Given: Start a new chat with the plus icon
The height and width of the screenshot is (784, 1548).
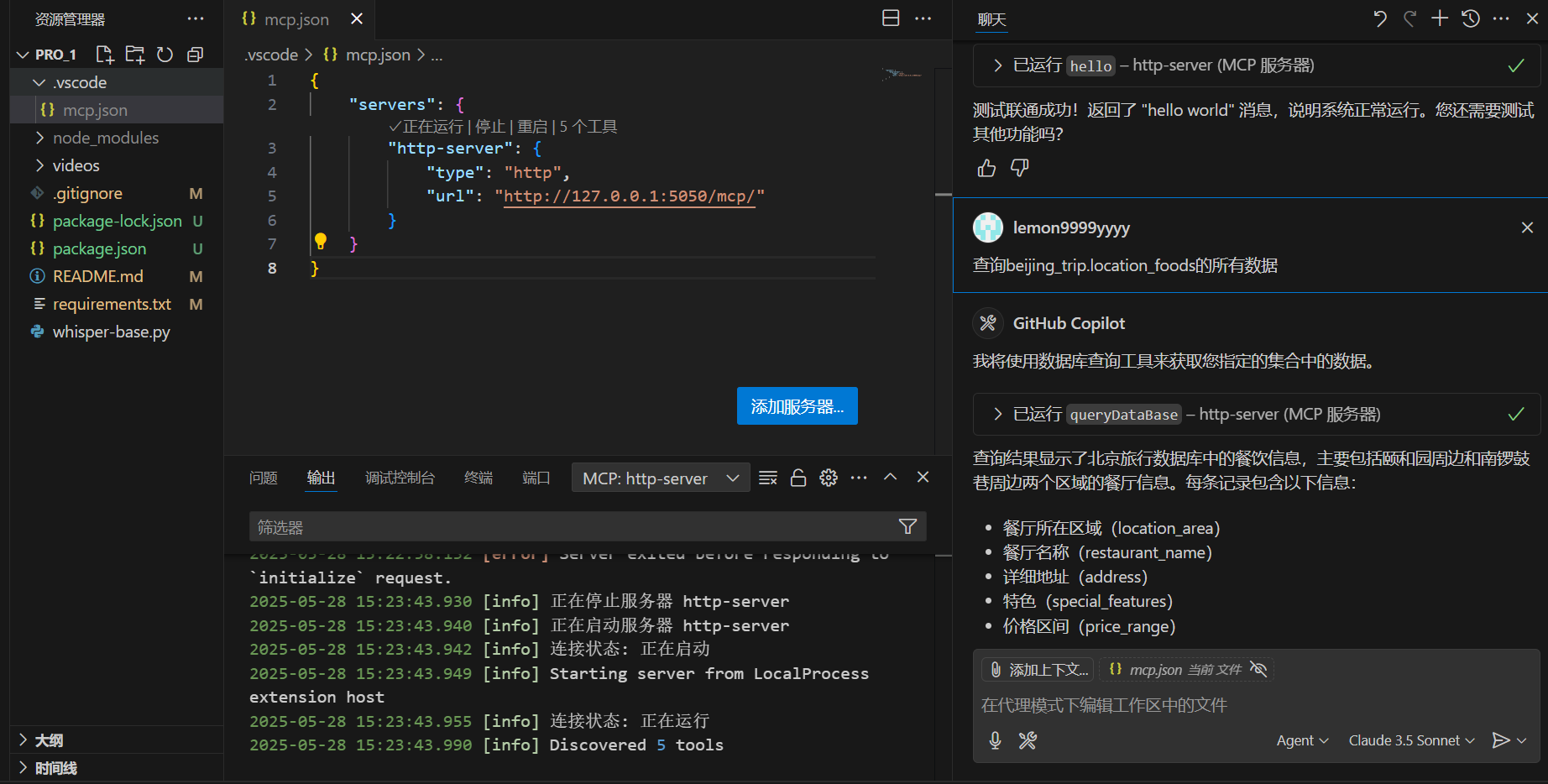Looking at the screenshot, I should tap(1439, 18).
